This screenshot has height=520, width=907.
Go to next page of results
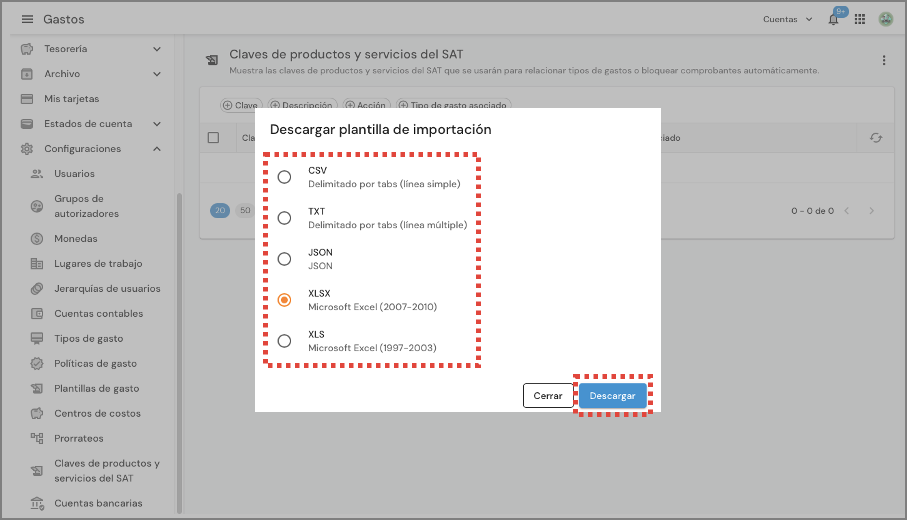pos(871,211)
